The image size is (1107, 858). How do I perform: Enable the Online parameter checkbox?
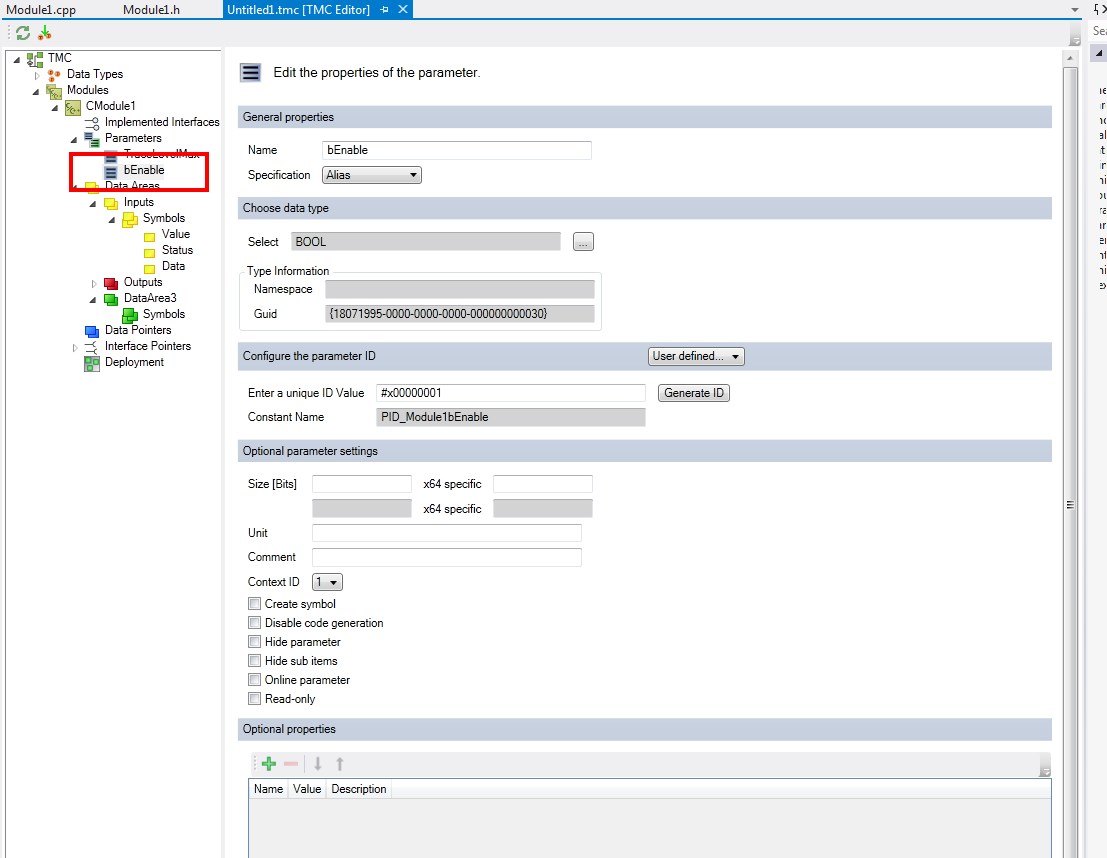tap(254, 680)
